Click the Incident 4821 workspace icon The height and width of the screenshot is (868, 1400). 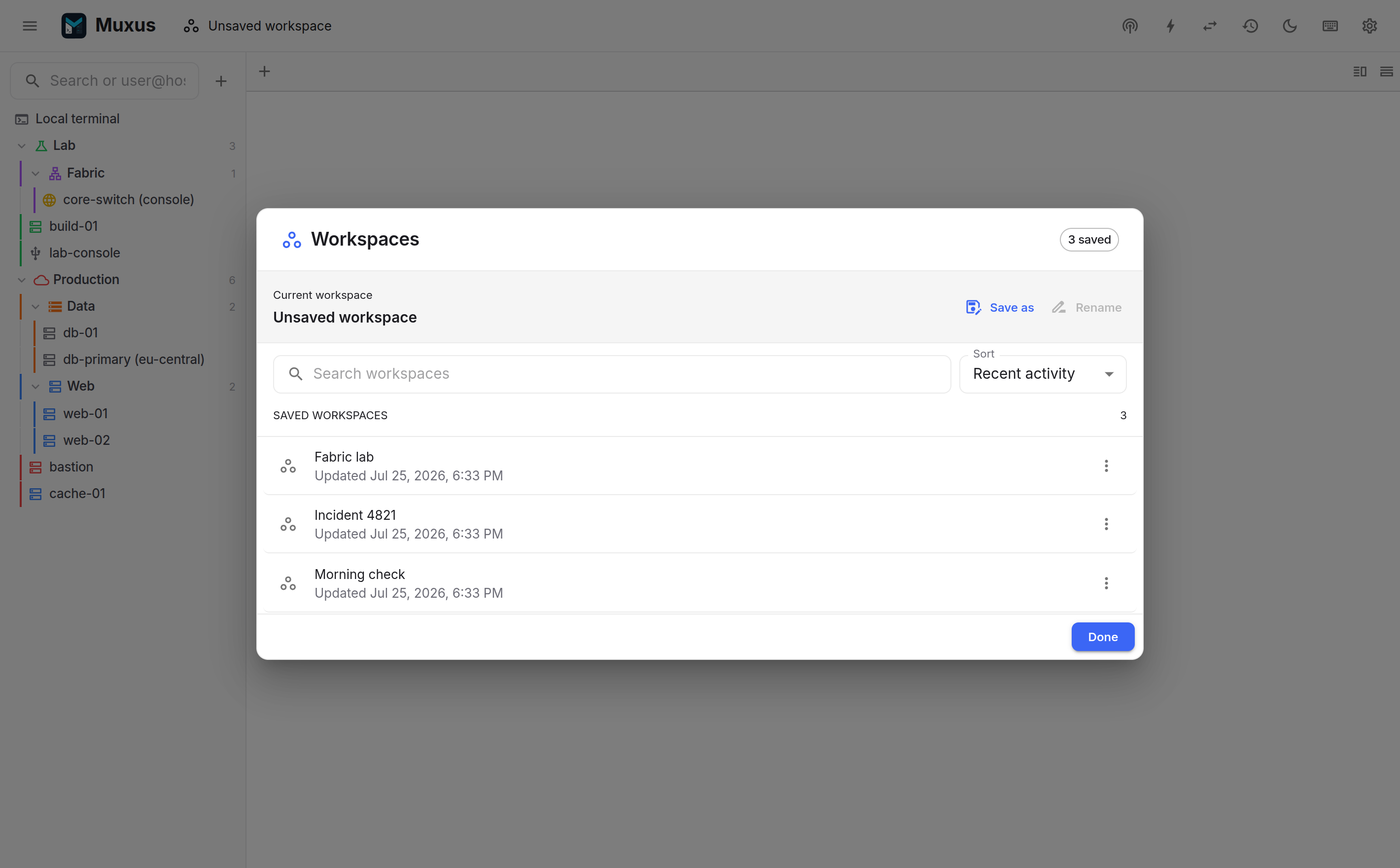click(288, 524)
